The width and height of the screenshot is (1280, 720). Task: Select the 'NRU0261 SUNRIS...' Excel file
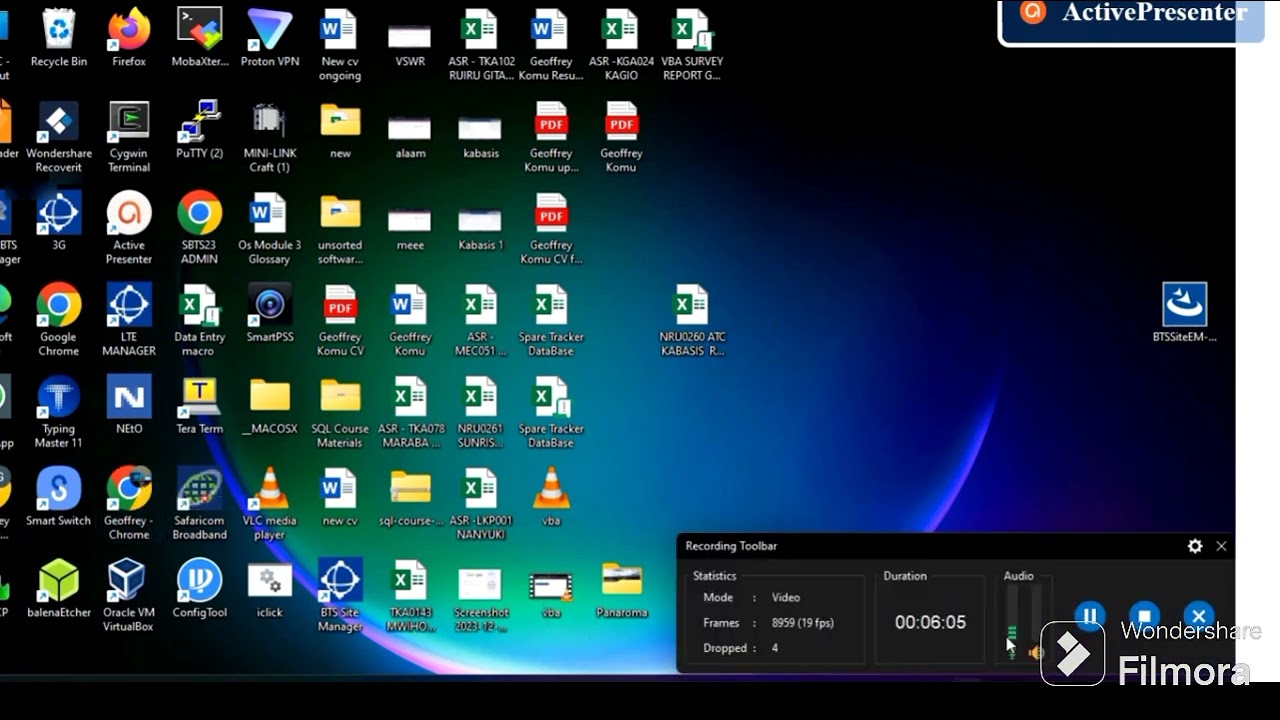coord(481,414)
